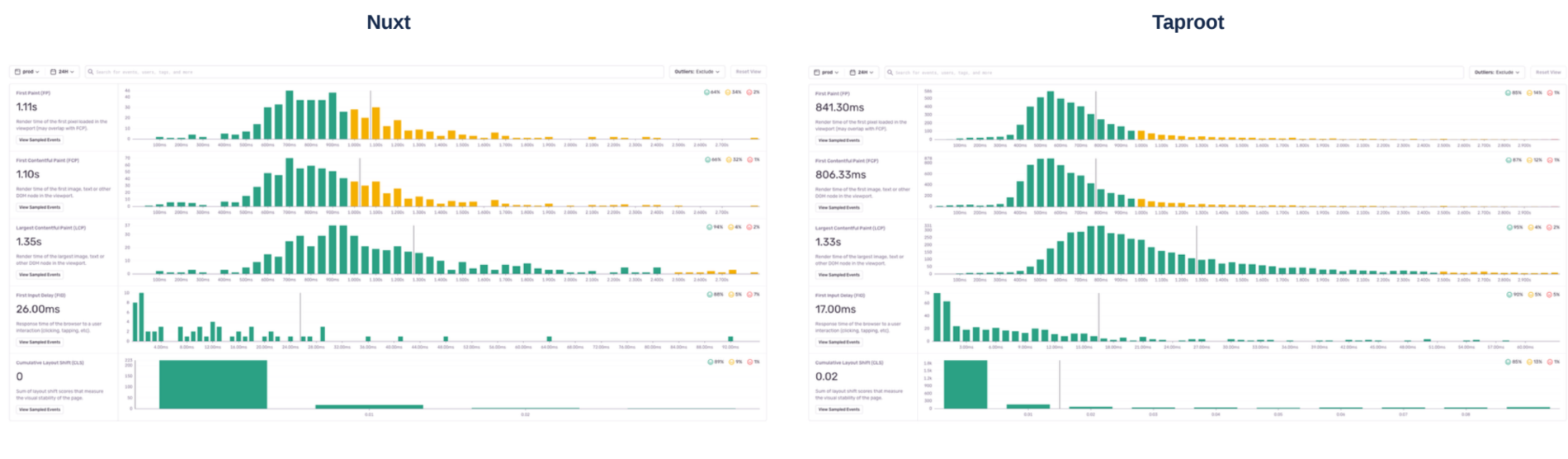
Task: Click the 1.11s First Paint value in Nuxt
Action: pyautogui.click(x=26, y=107)
